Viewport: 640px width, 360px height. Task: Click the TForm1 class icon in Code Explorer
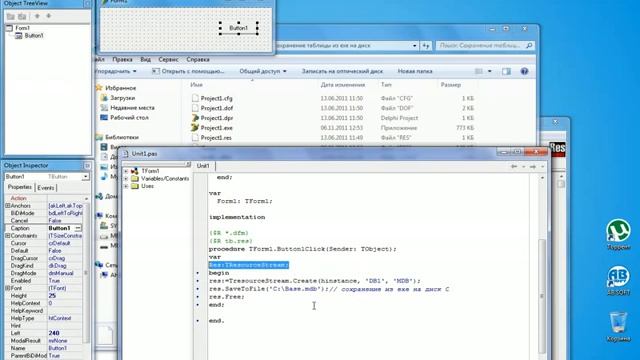(135, 171)
